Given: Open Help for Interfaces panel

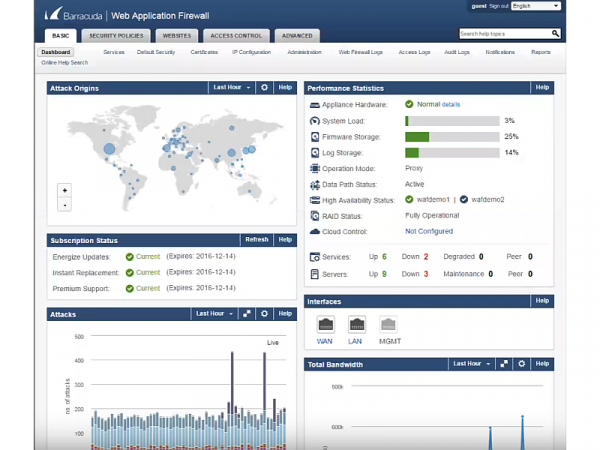Looking at the screenshot, I should tap(542, 301).
